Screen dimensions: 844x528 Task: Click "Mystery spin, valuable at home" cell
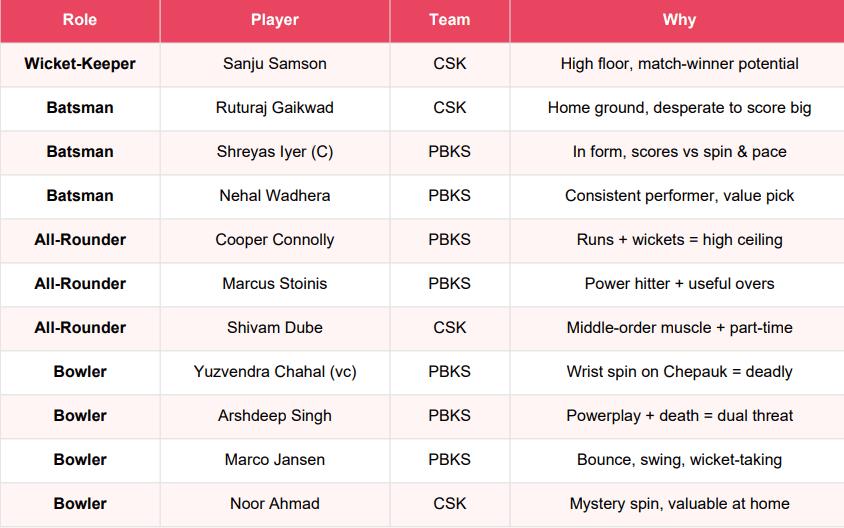[x=679, y=504]
